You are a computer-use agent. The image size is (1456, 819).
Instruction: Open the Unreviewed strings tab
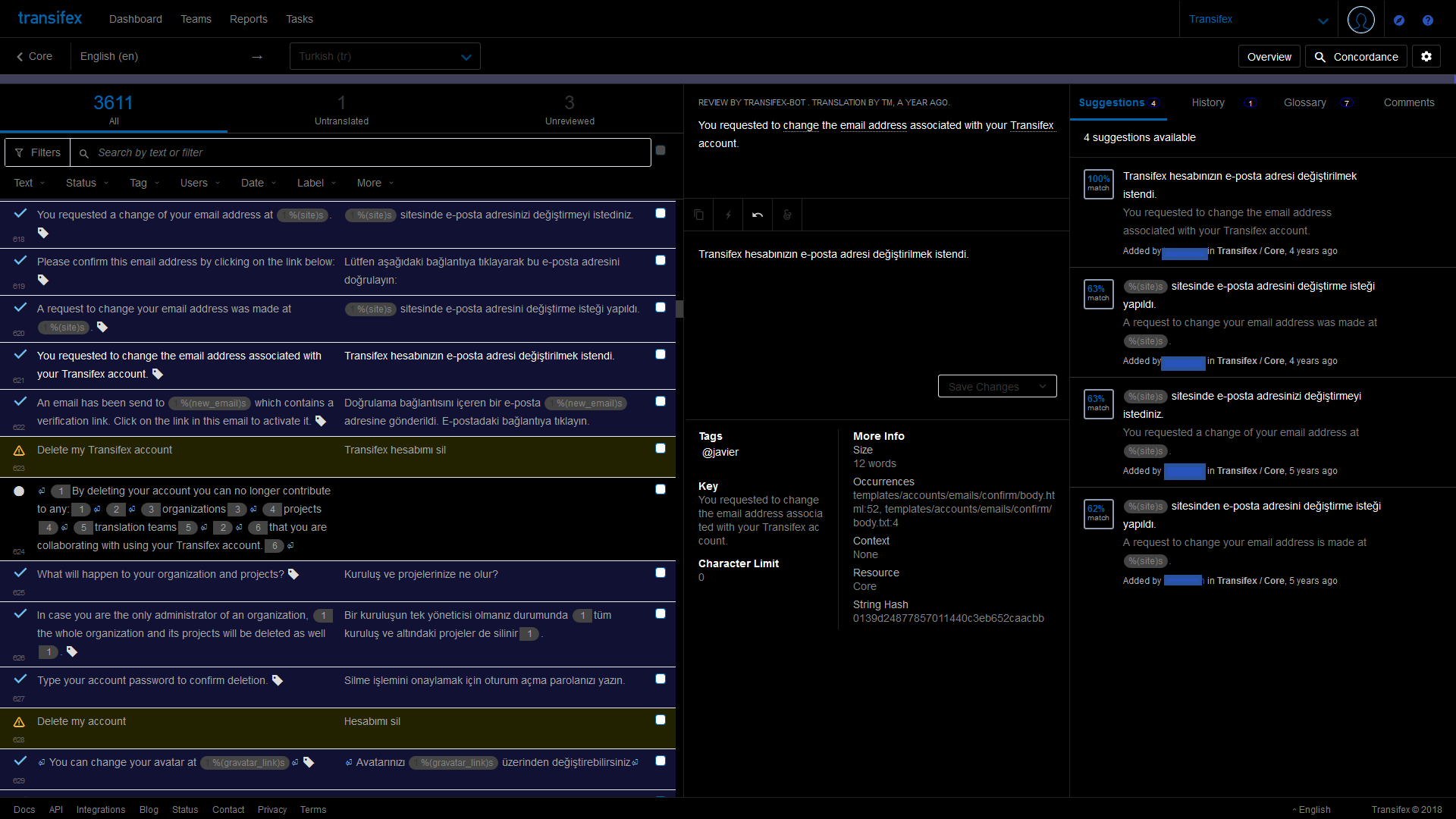coord(570,110)
